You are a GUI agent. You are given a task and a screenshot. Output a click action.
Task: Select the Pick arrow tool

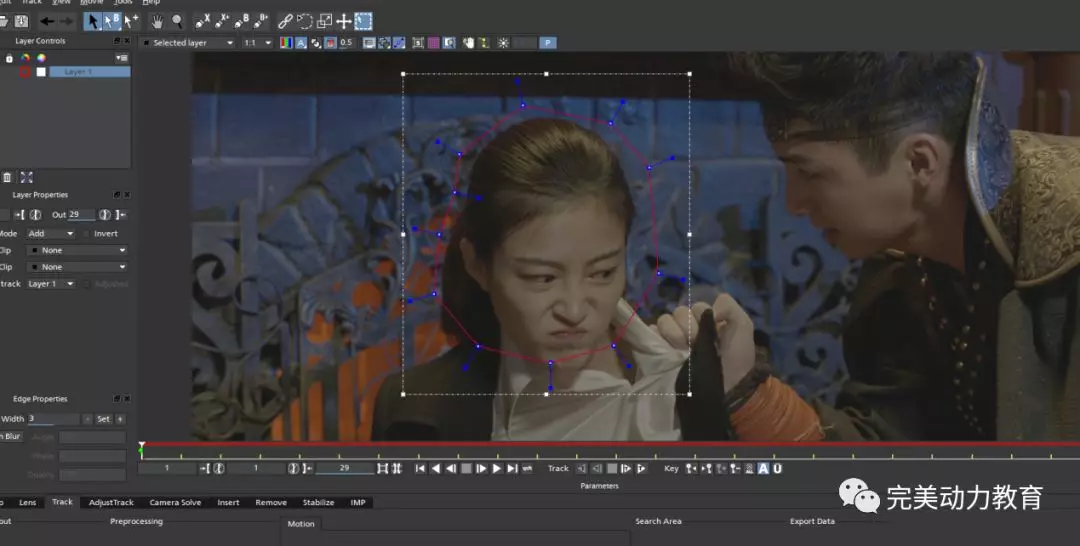tap(92, 21)
